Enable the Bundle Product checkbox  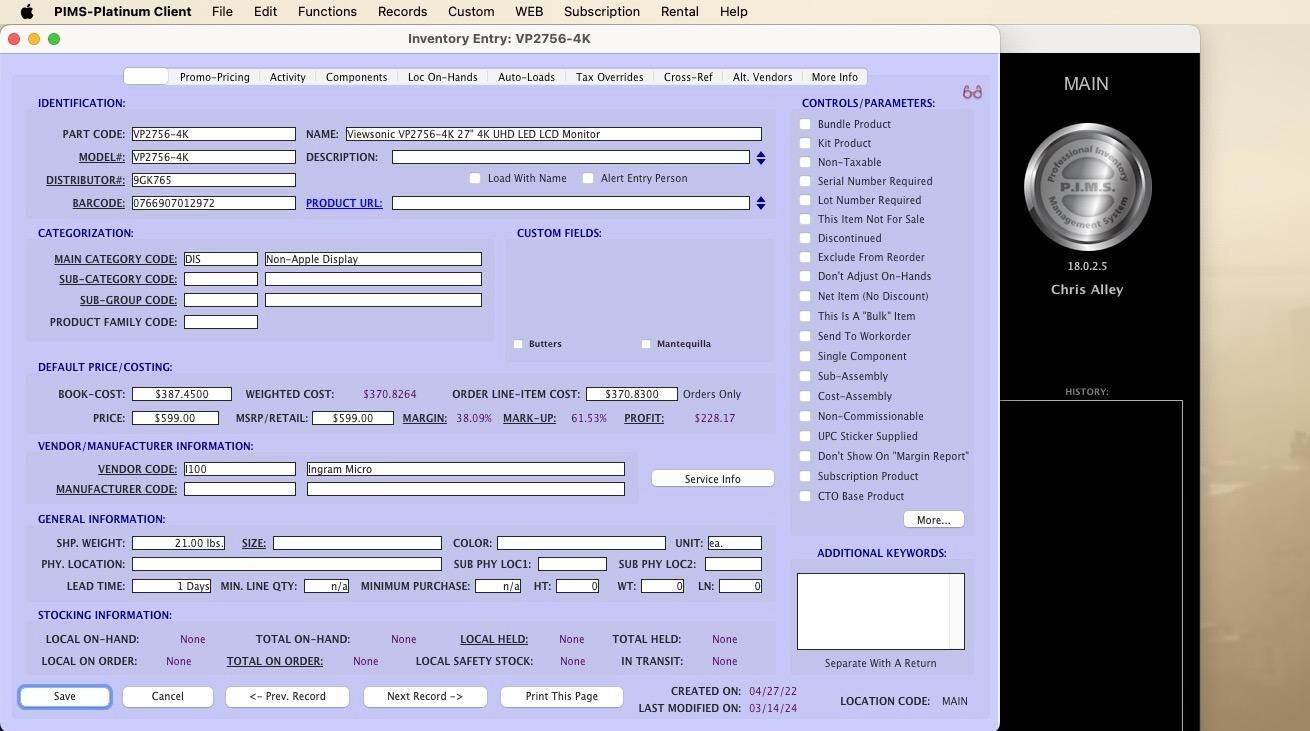click(805, 124)
